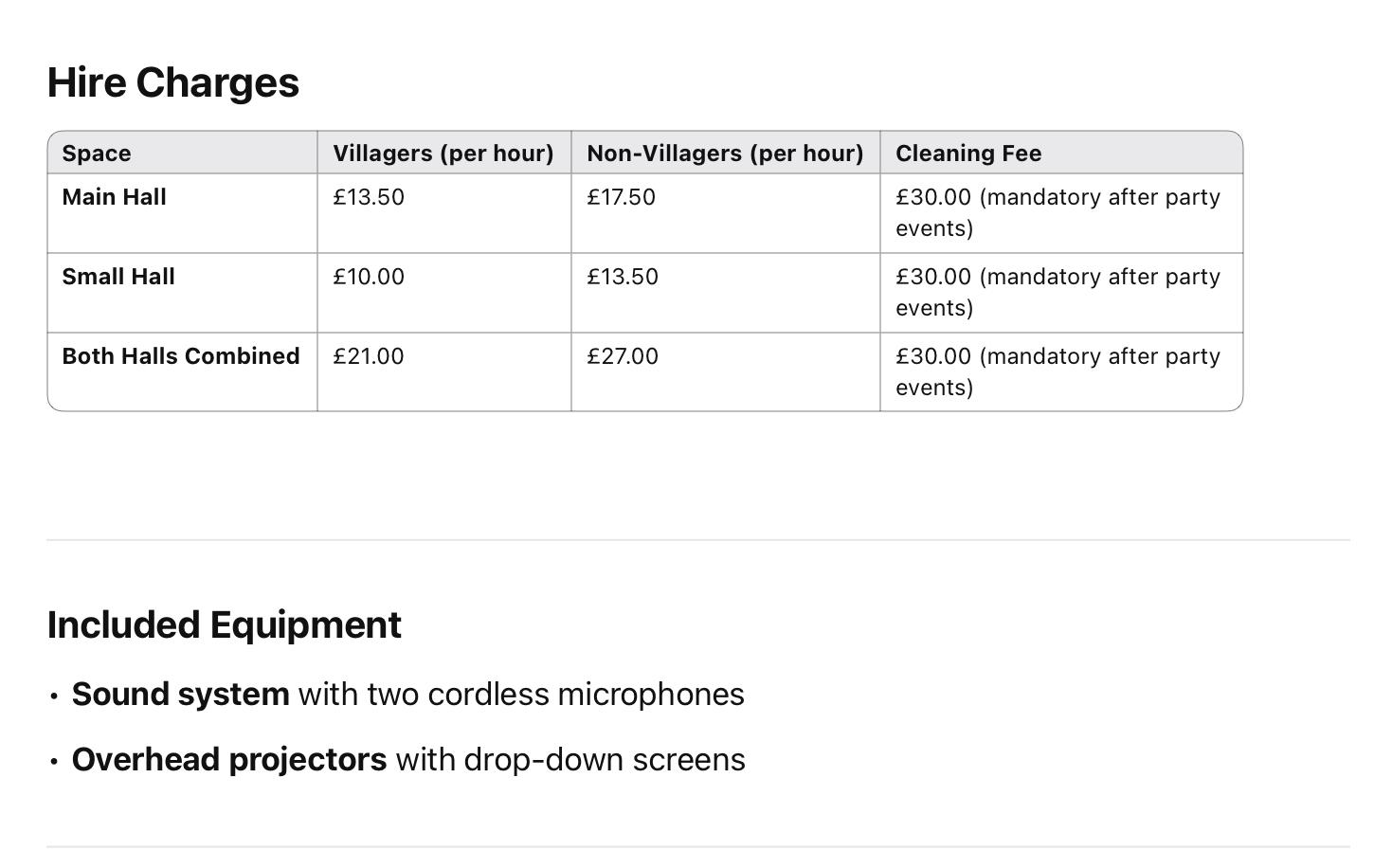The height and width of the screenshot is (868, 1392).
Task: Click the Main Hall cleaning fee cell
Action: pyautogui.click(x=1061, y=213)
